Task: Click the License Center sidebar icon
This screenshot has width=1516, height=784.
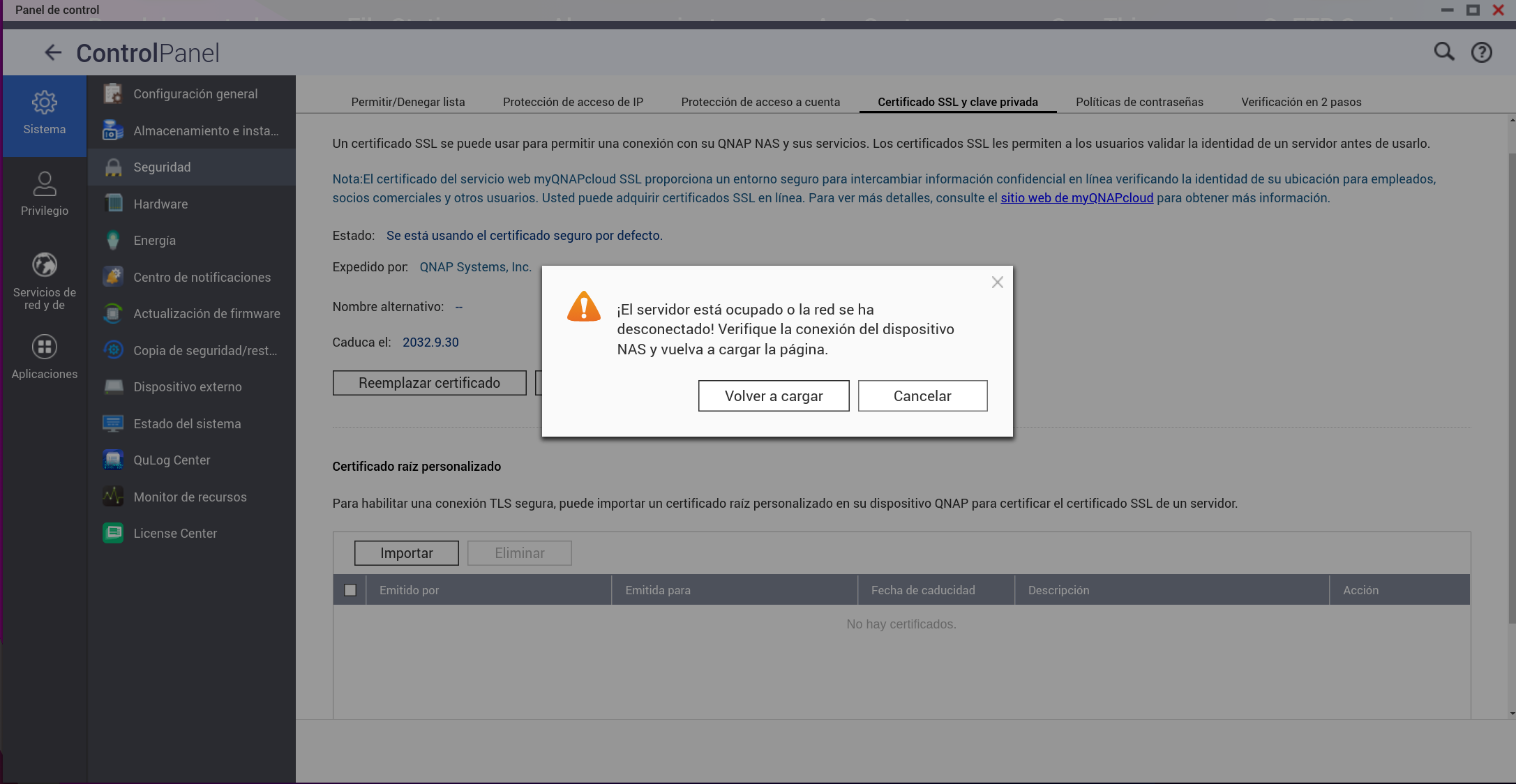Action: click(x=113, y=534)
